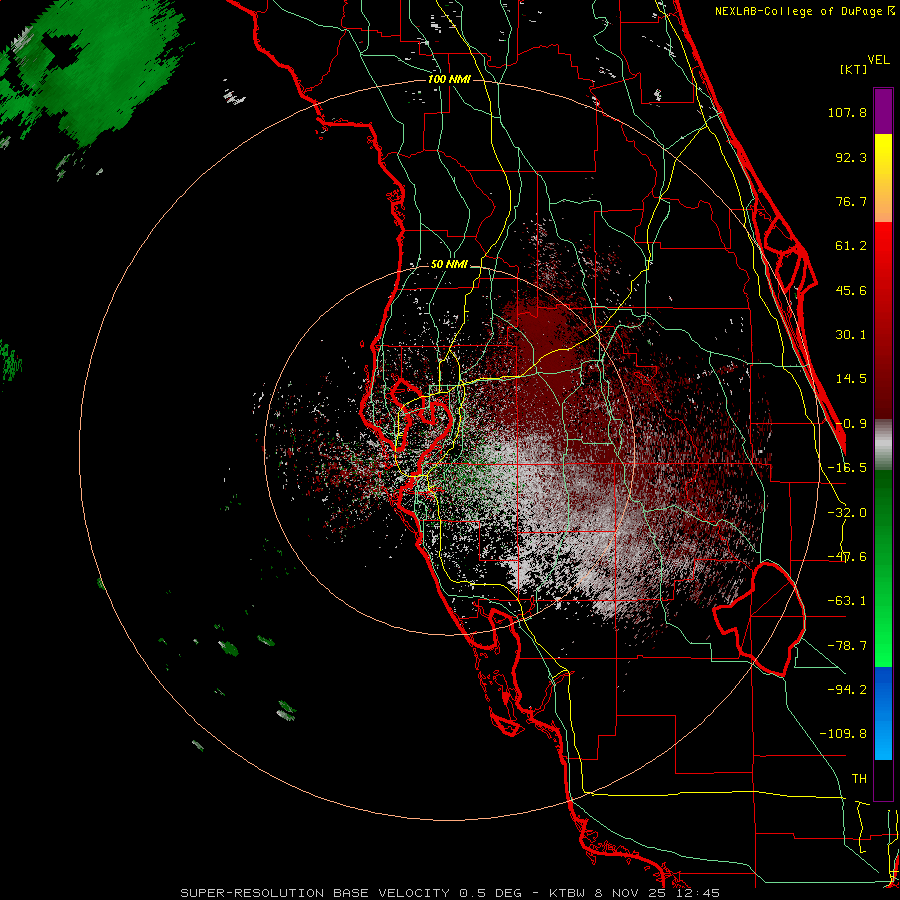Viewport: 900px width, 900px height.
Task: Click the -0.9 scale value
Action: click(851, 424)
